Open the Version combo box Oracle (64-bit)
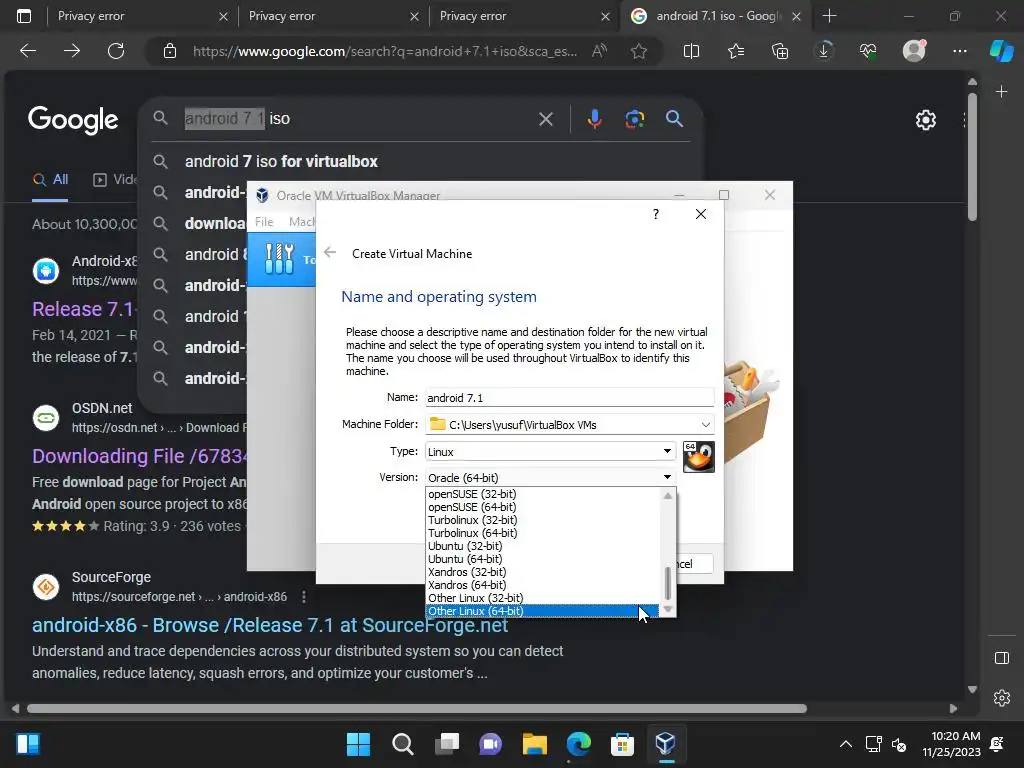Viewport: 1024px width, 768px height. [551, 477]
